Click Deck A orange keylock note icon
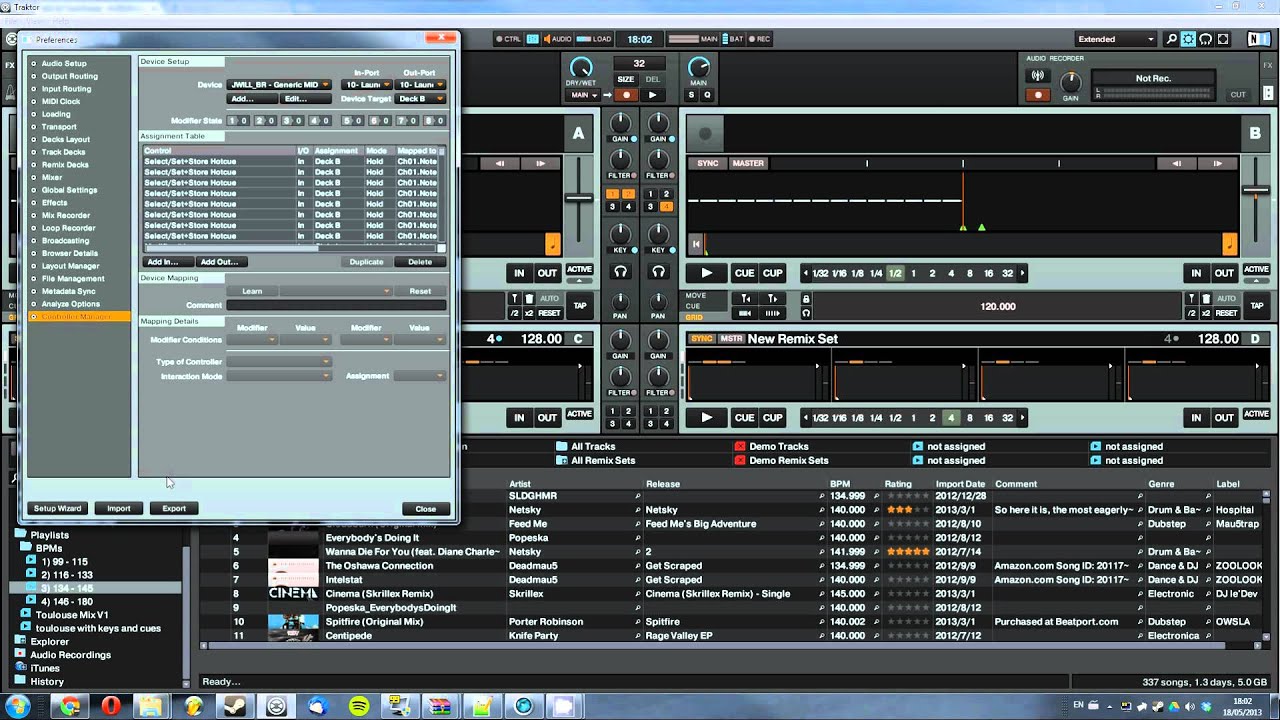Screen dimensions: 1280x720 (552, 243)
